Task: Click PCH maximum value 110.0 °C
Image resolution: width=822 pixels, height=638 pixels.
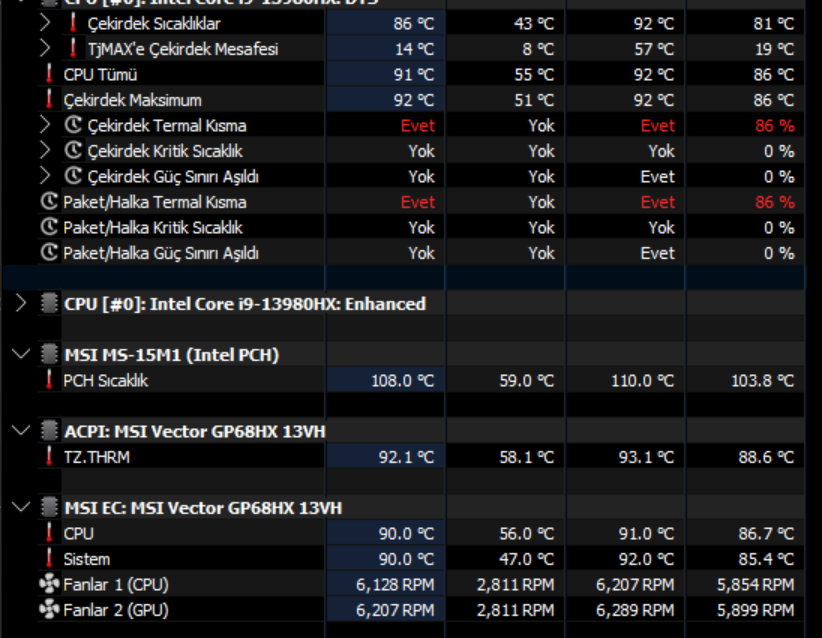Action: click(642, 381)
